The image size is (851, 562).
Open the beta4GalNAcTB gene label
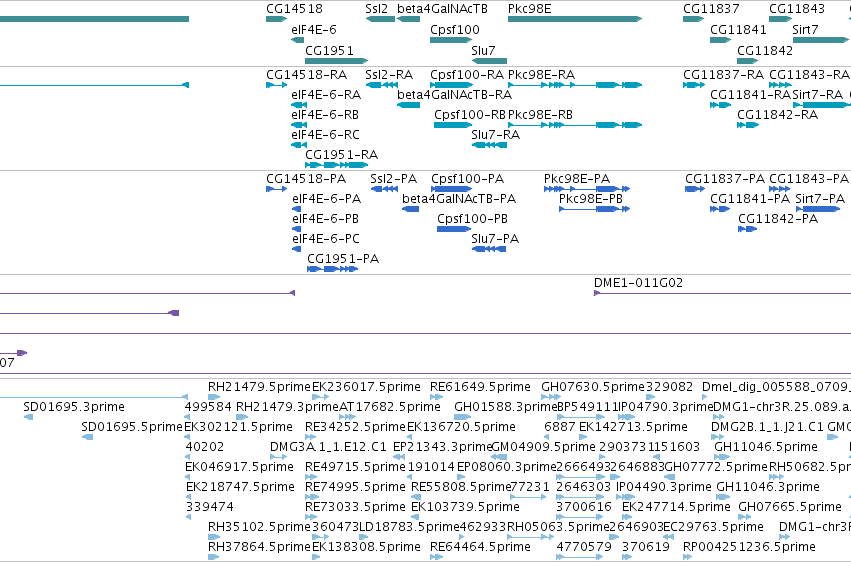click(442, 9)
